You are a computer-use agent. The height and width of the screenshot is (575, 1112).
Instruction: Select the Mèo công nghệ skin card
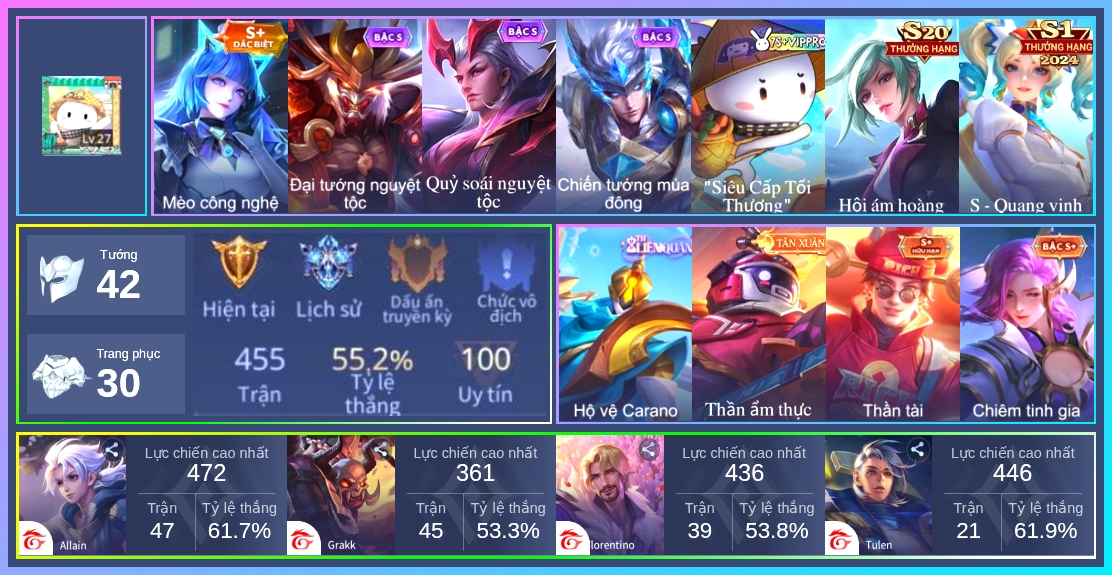tap(221, 116)
